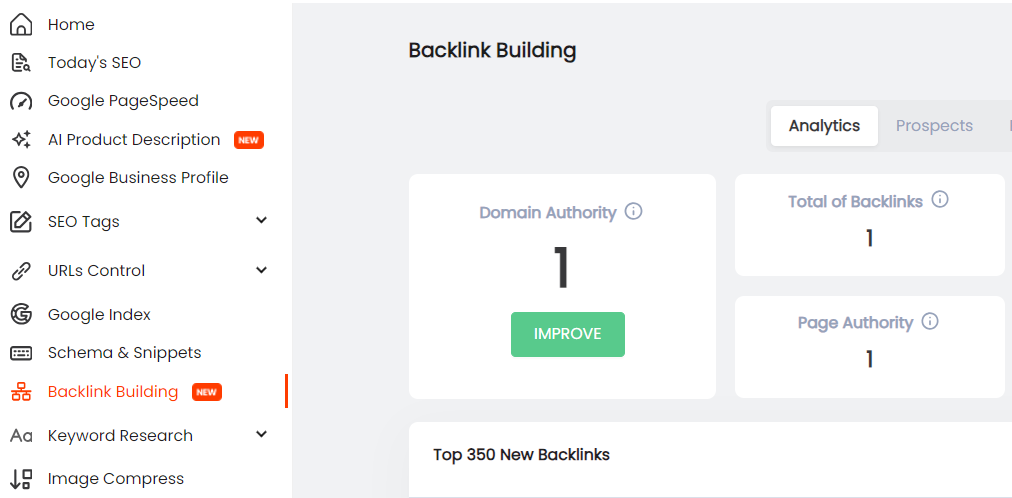
Task: Click the Top 350 New Backlinks heading
Action: 521,454
